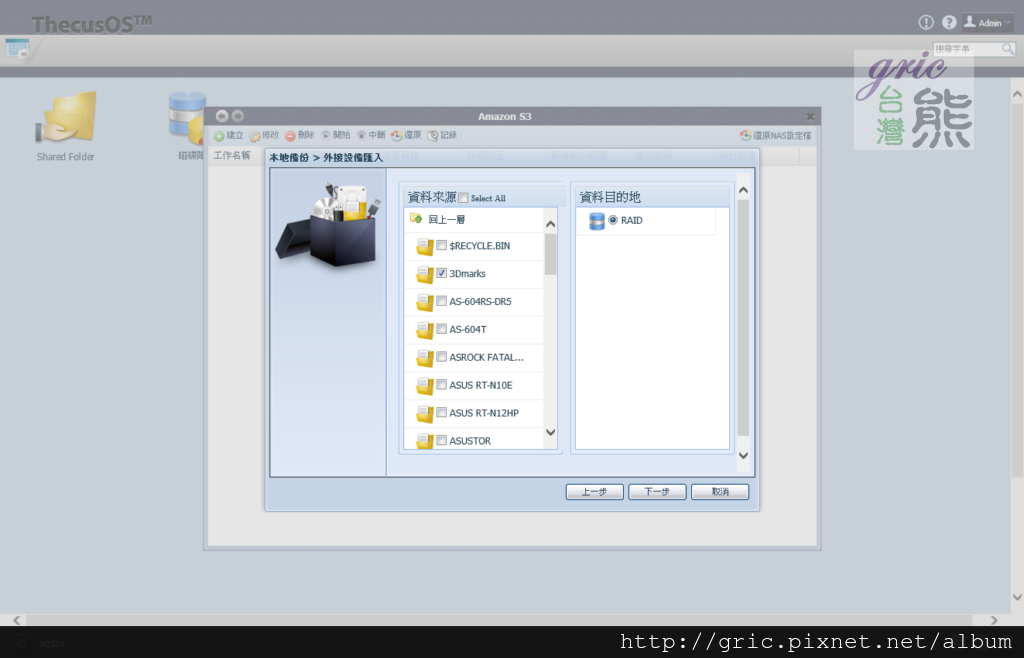Open the control panel icon at top left
The image size is (1024, 658).
tap(17, 48)
